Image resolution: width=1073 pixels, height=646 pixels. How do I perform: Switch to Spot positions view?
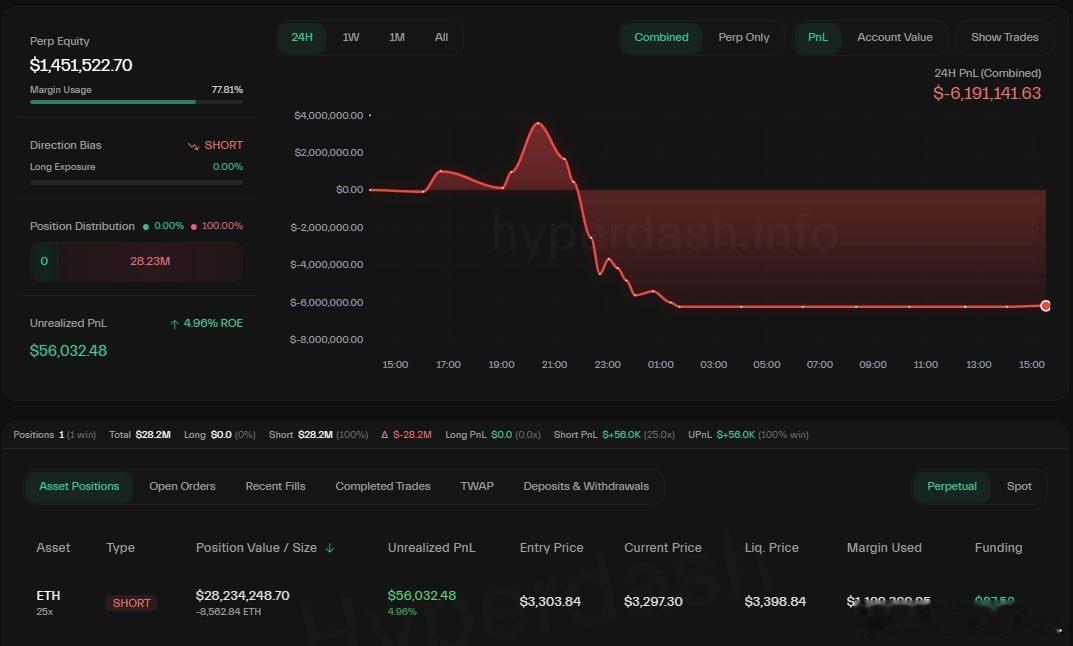click(x=1019, y=486)
